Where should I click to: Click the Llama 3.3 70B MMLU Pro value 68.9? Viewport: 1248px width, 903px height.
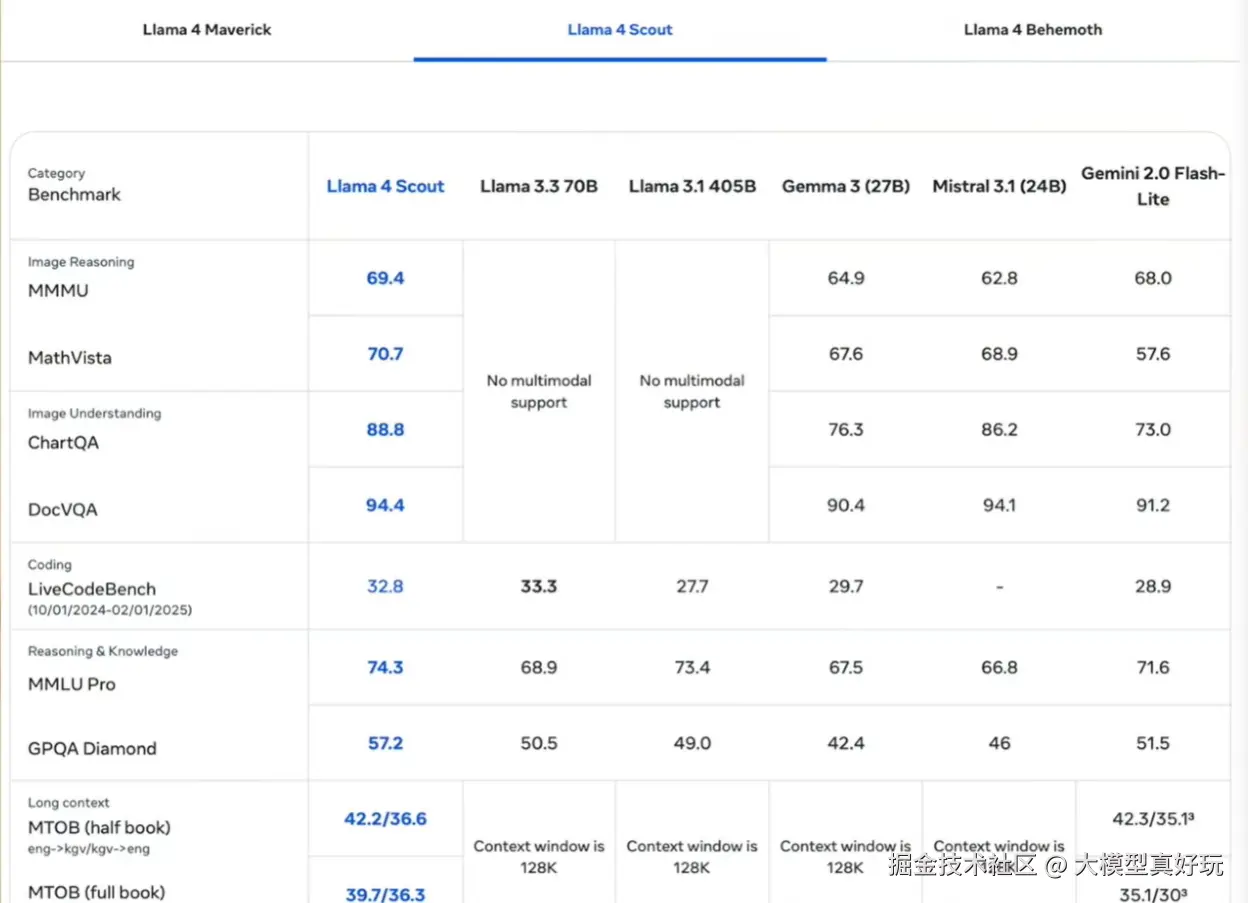[x=539, y=668]
